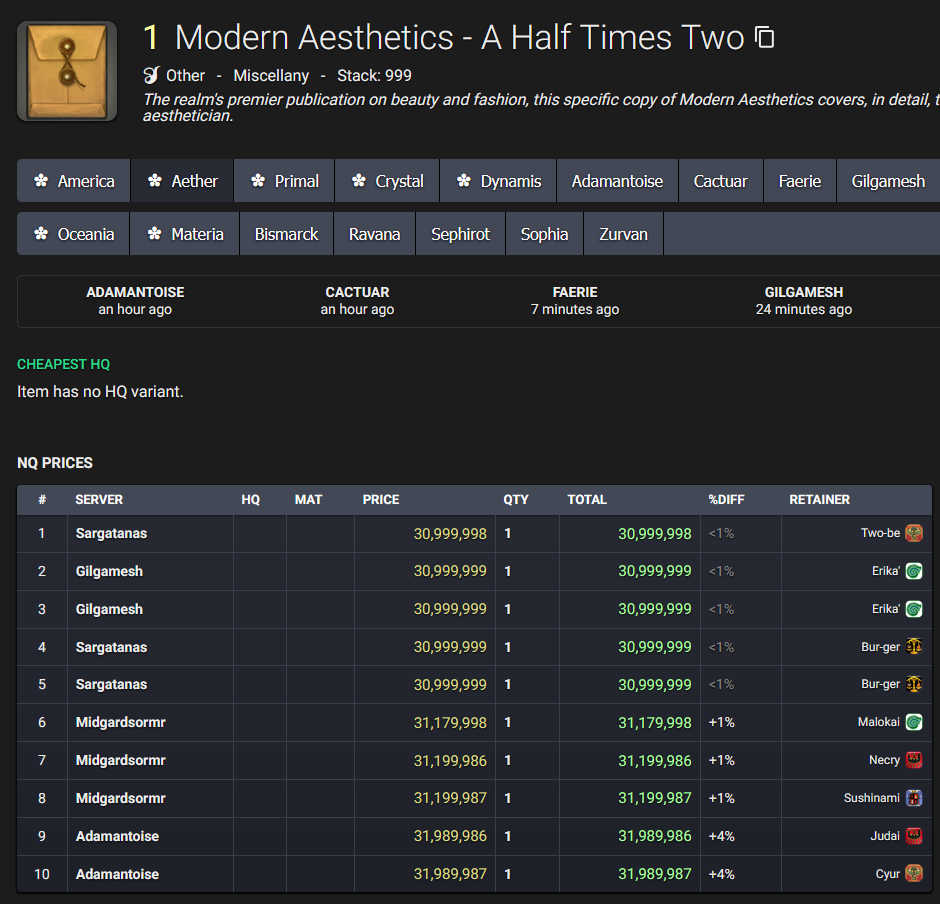Select the Adamantoise server tab

click(x=617, y=181)
